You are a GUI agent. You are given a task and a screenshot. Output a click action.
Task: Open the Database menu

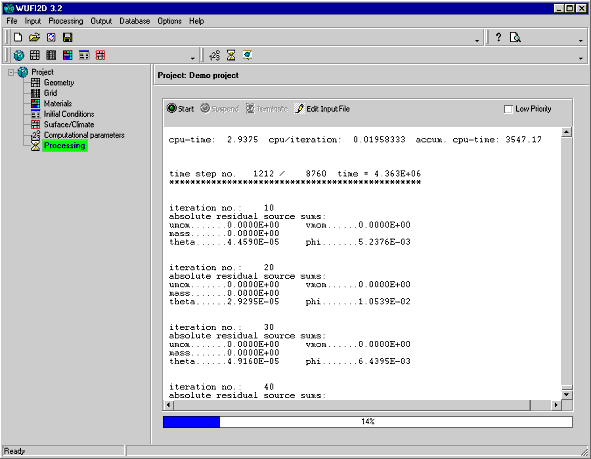[135, 21]
